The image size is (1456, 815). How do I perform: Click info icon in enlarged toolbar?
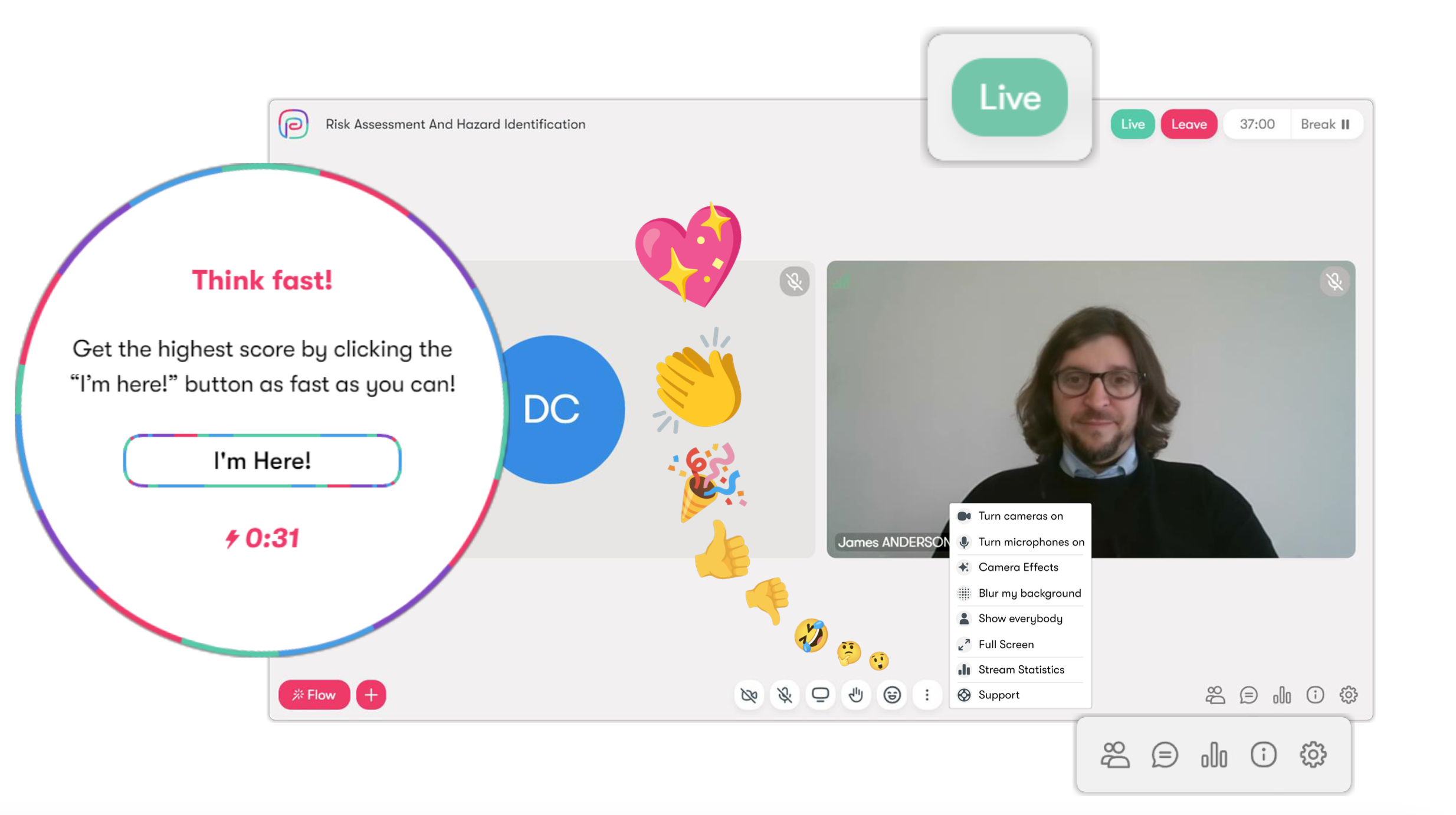[1263, 755]
